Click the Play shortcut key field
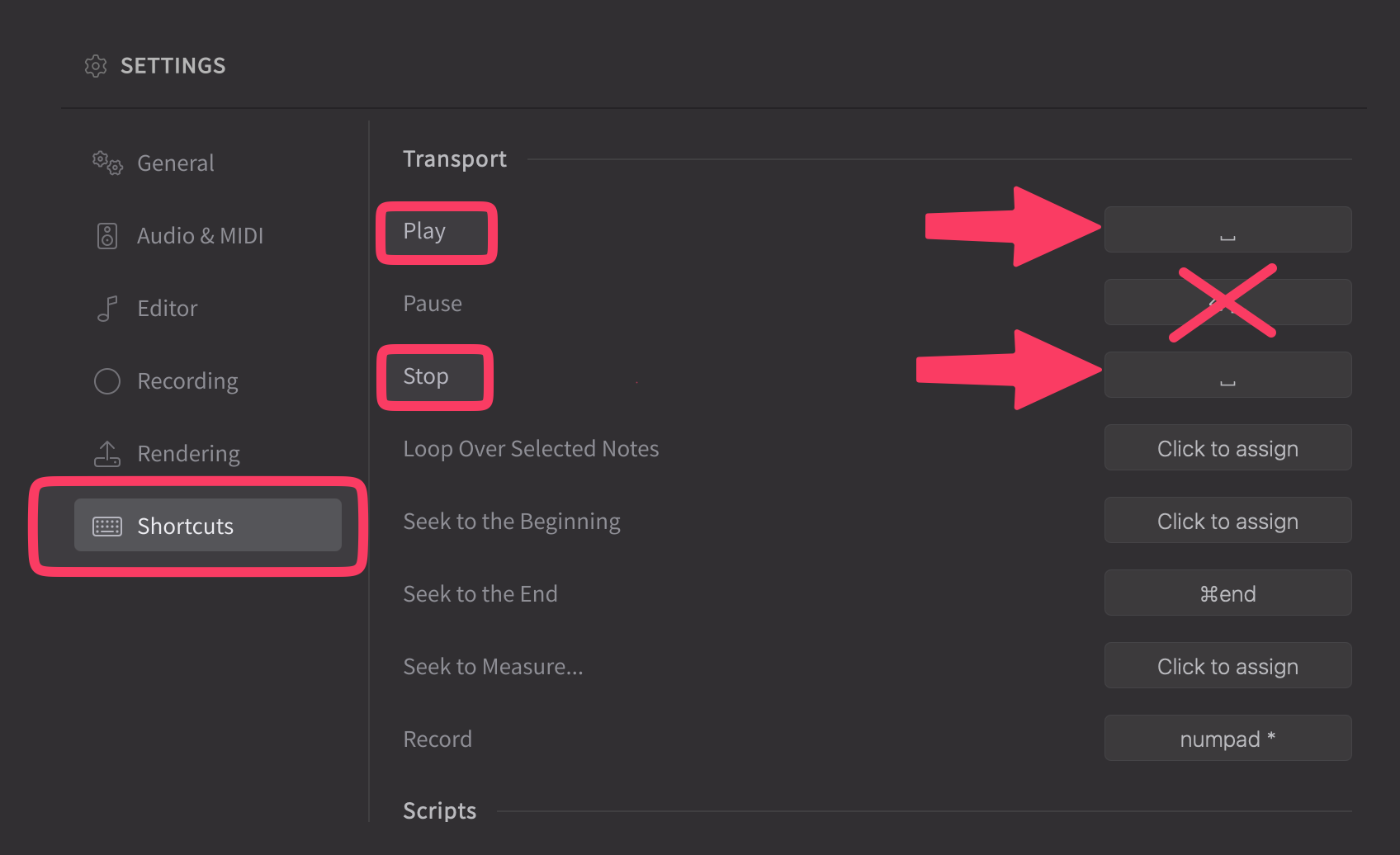 (x=1227, y=230)
